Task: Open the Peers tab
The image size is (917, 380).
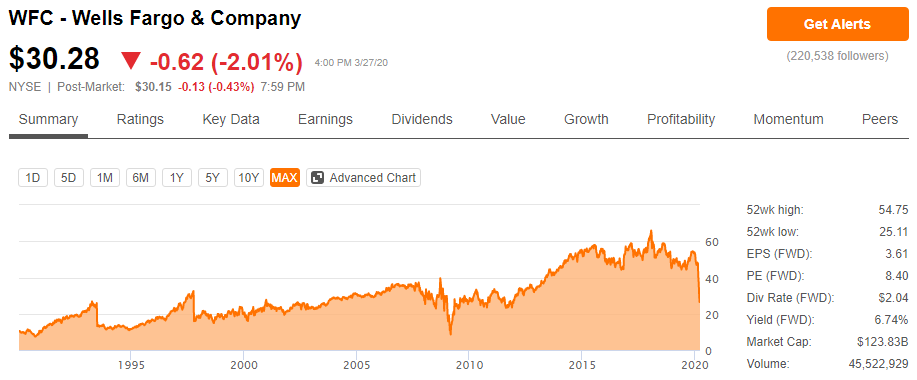Action: pyautogui.click(x=880, y=120)
